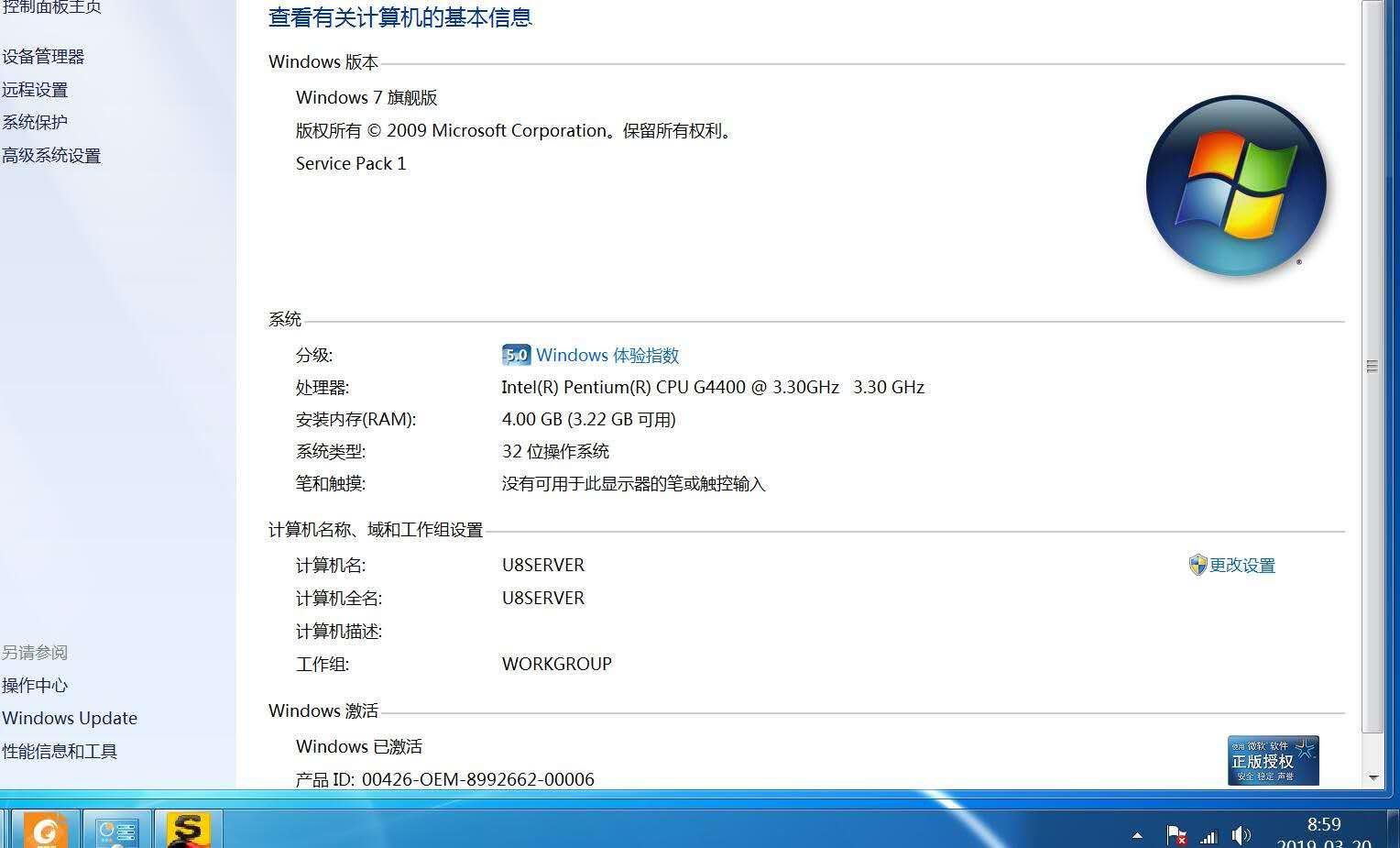Open 系统保护 link
The width and height of the screenshot is (1400, 848).
(x=35, y=122)
